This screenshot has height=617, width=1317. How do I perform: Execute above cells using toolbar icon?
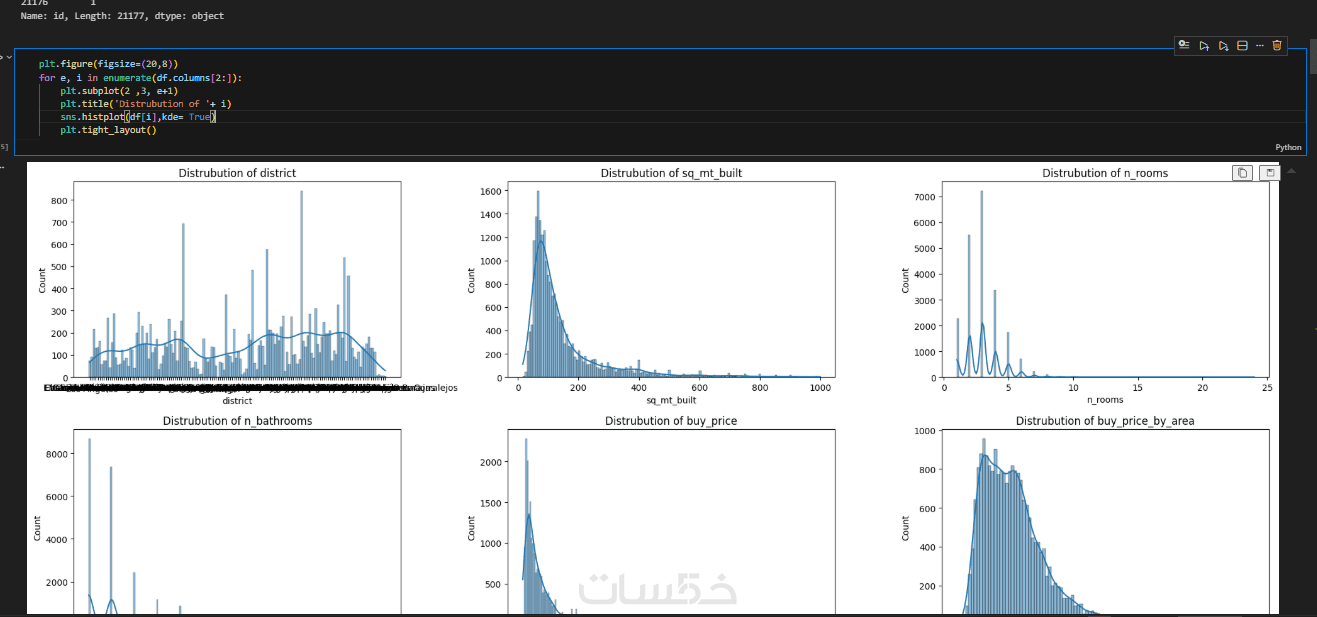(x=1204, y=45)
